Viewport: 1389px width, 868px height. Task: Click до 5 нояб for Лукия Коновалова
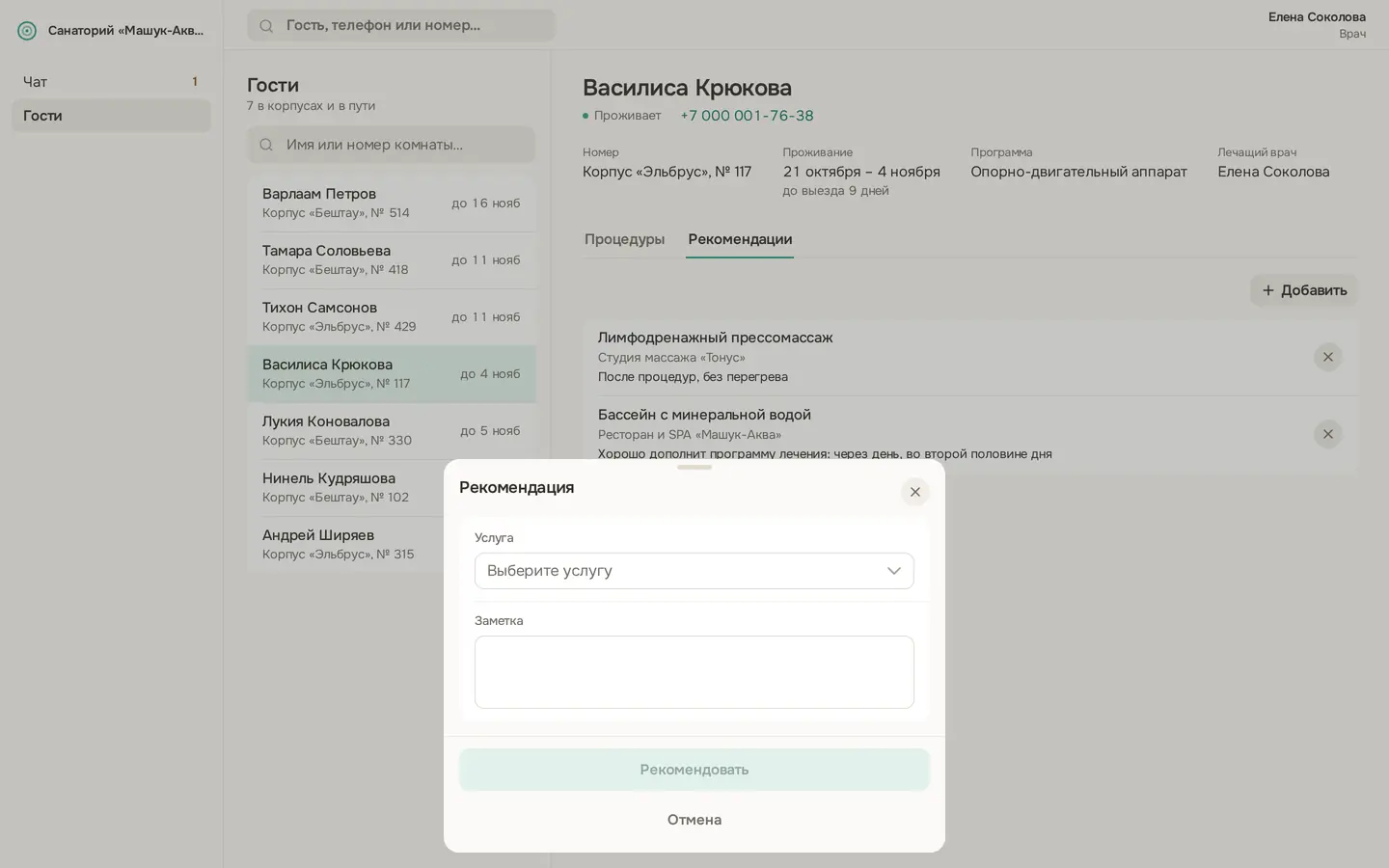tap(490, 431)
